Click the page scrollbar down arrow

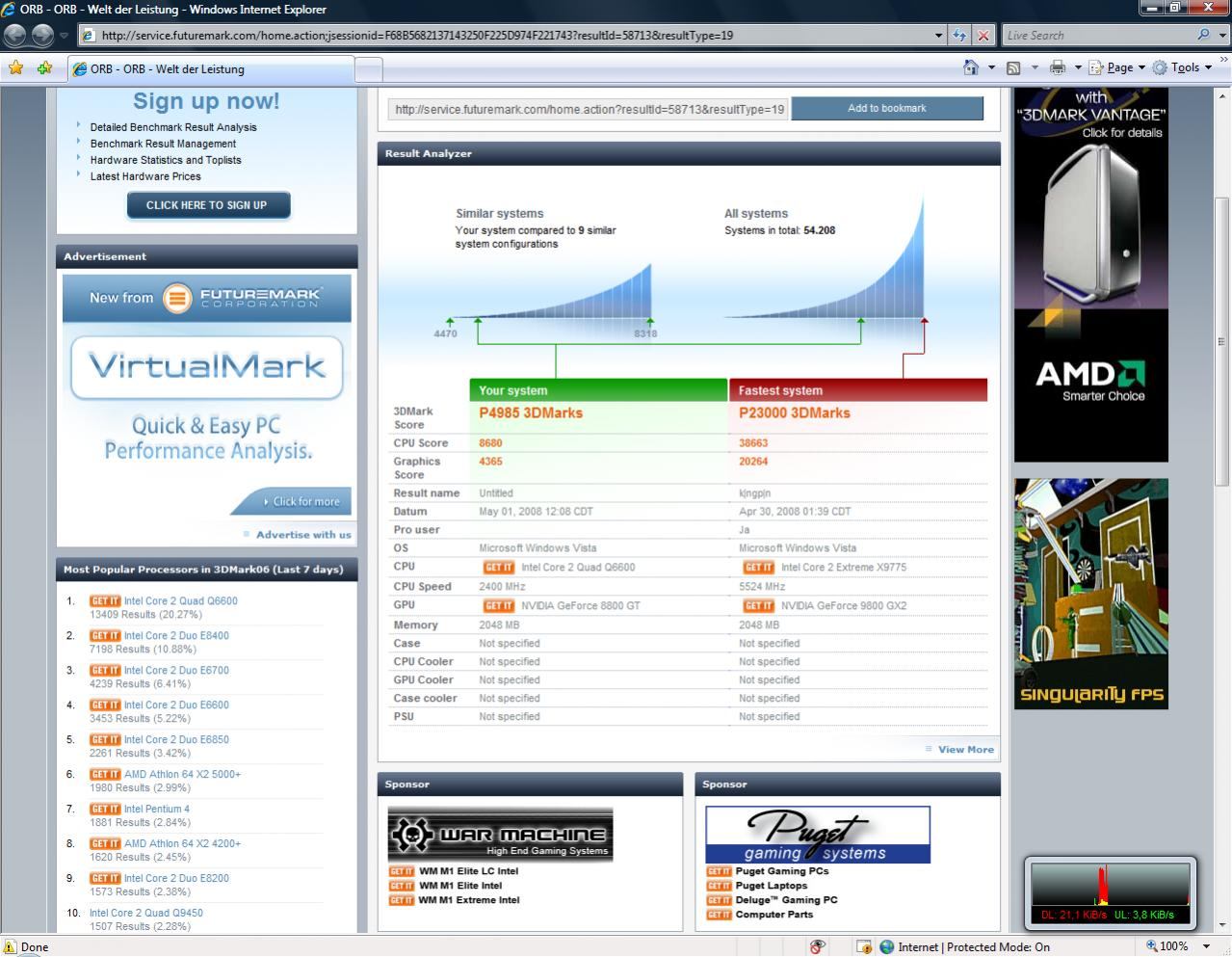pyautogui.click(x=1222, y=924)
